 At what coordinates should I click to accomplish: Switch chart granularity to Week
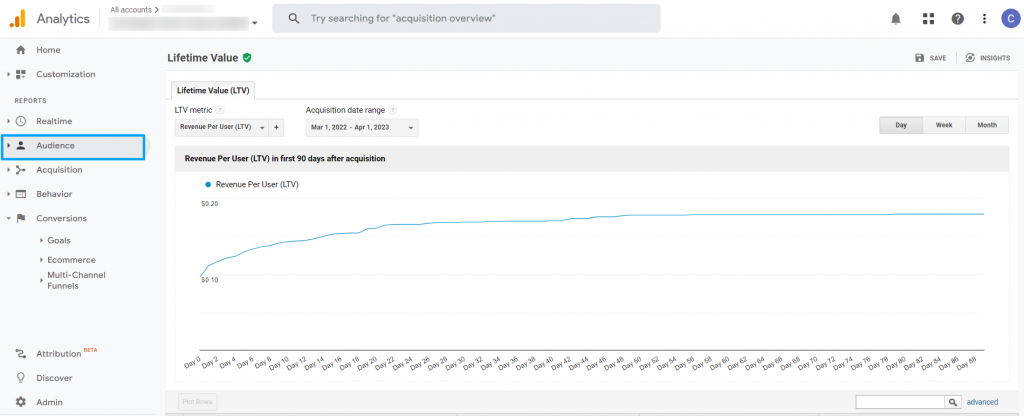943,125
